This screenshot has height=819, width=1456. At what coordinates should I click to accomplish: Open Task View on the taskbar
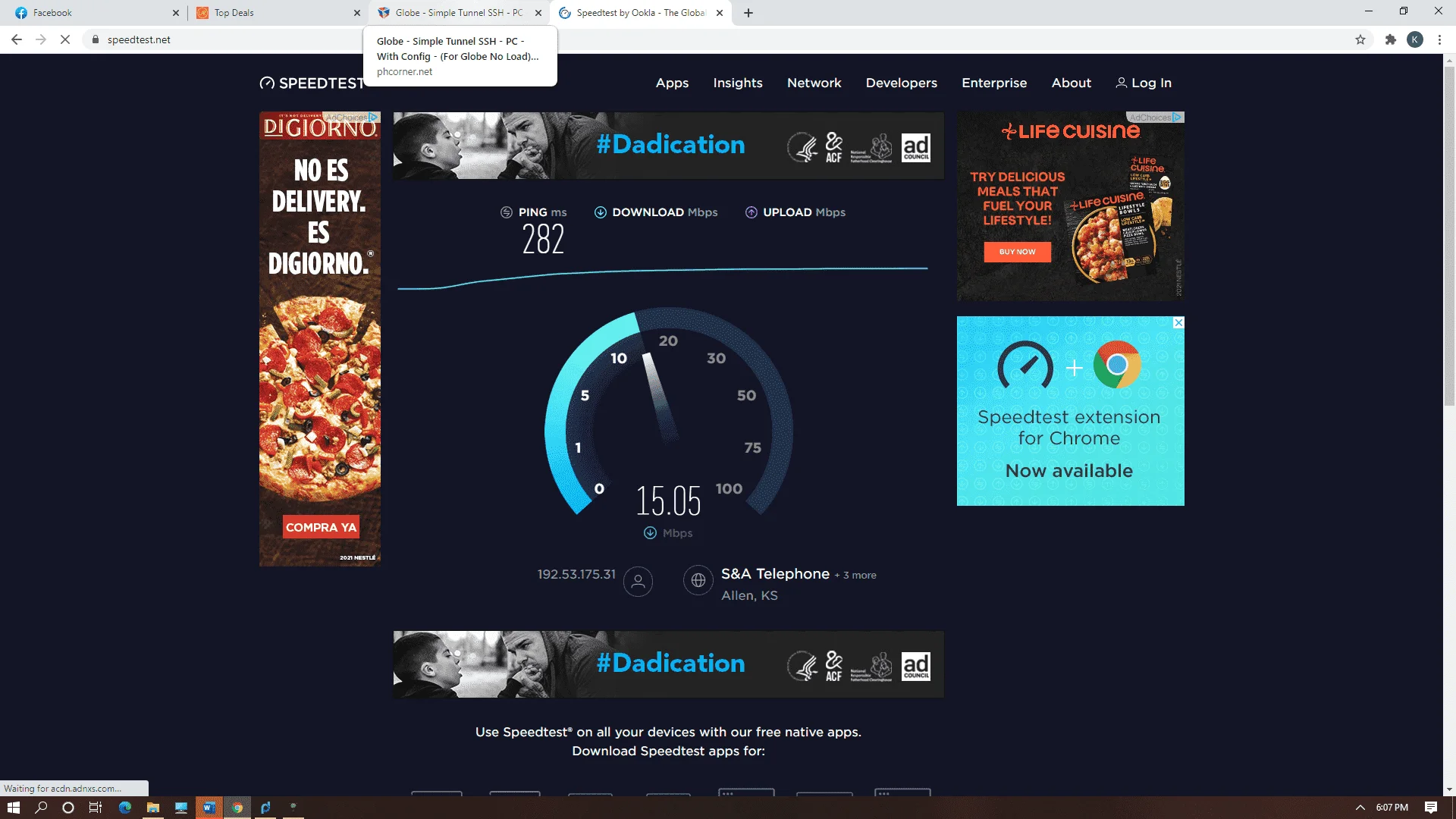(x=96, y=808)
